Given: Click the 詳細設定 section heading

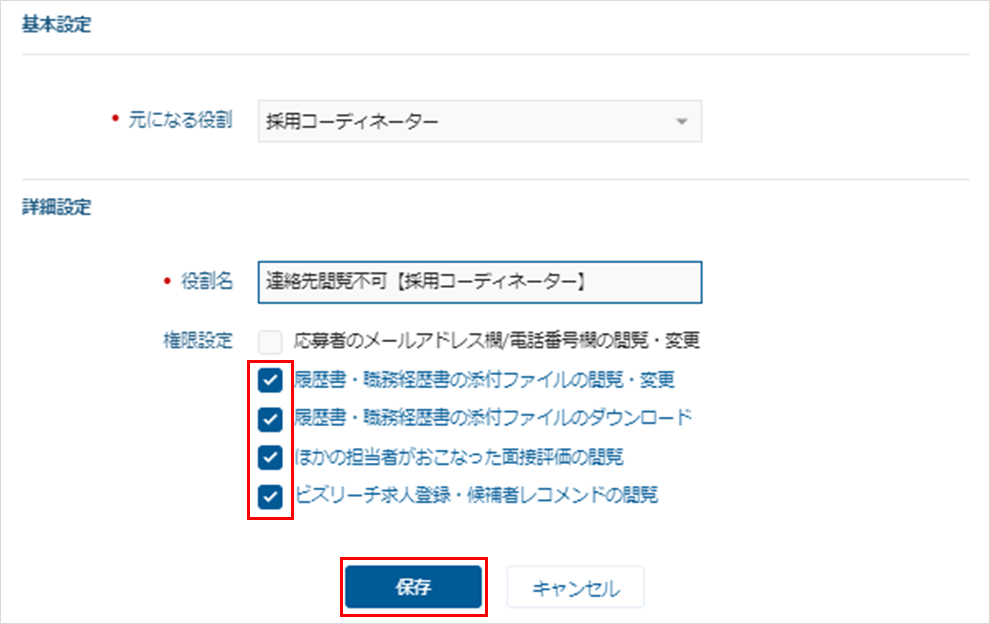Looking at the screenshot, I should (57, 207).
